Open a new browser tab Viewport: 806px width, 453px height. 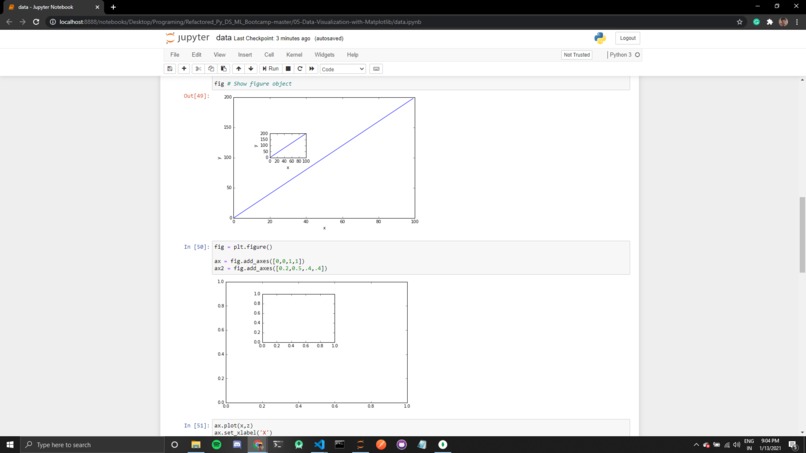click(x=113, y=7)
